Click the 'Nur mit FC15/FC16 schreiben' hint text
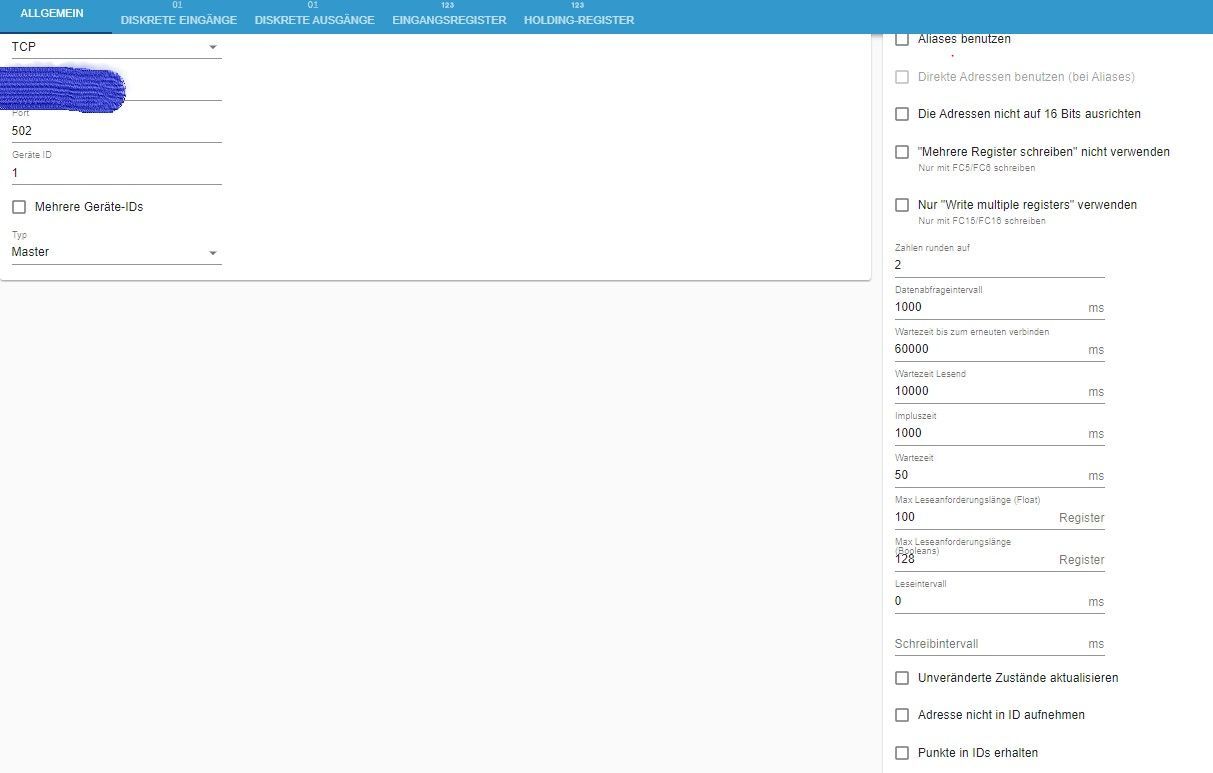Image resolution: width=1213 pixels, height=773 pixels. pos(982,221)
